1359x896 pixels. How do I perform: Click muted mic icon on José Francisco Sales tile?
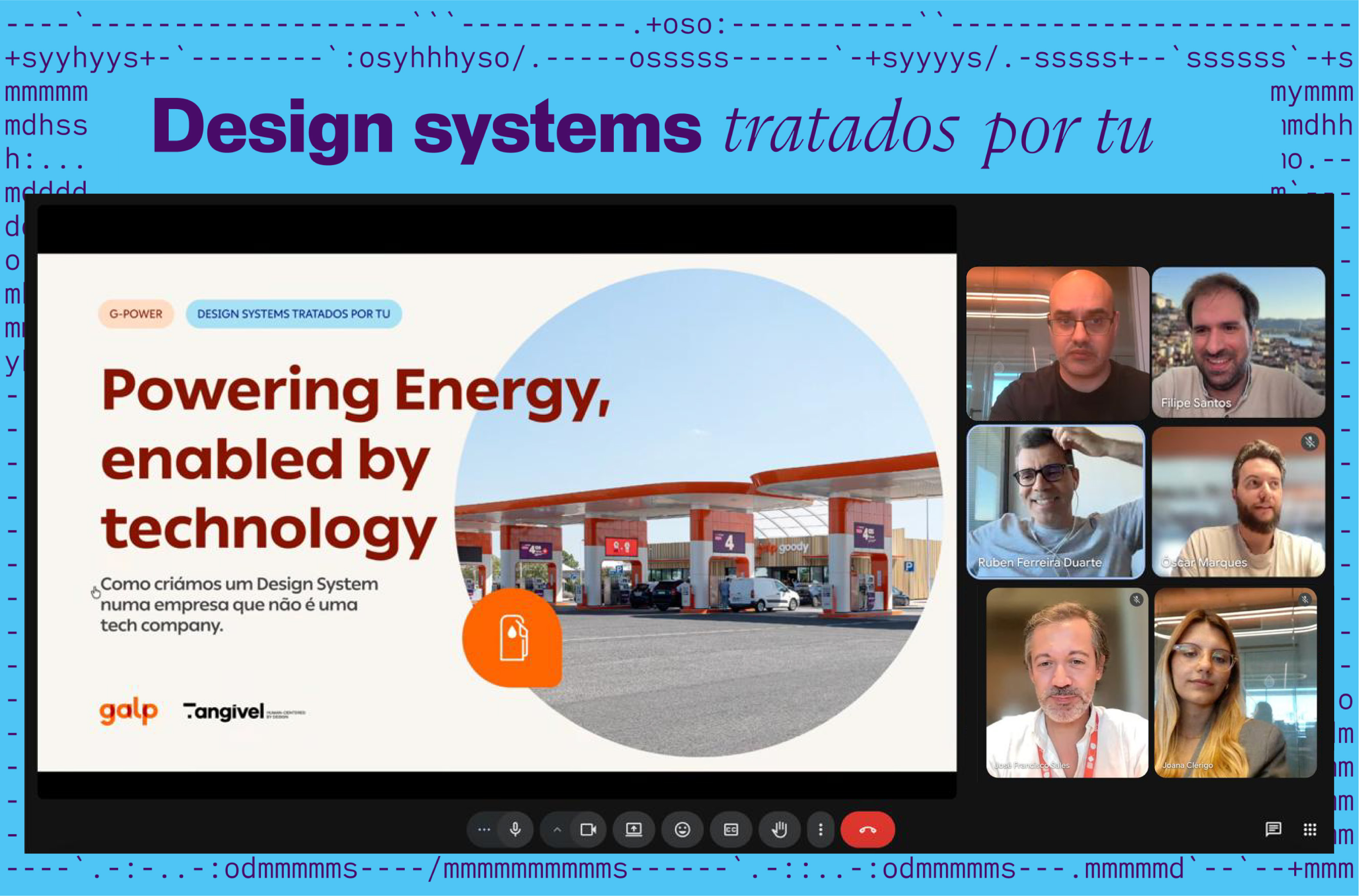(x=1136, y=600)
